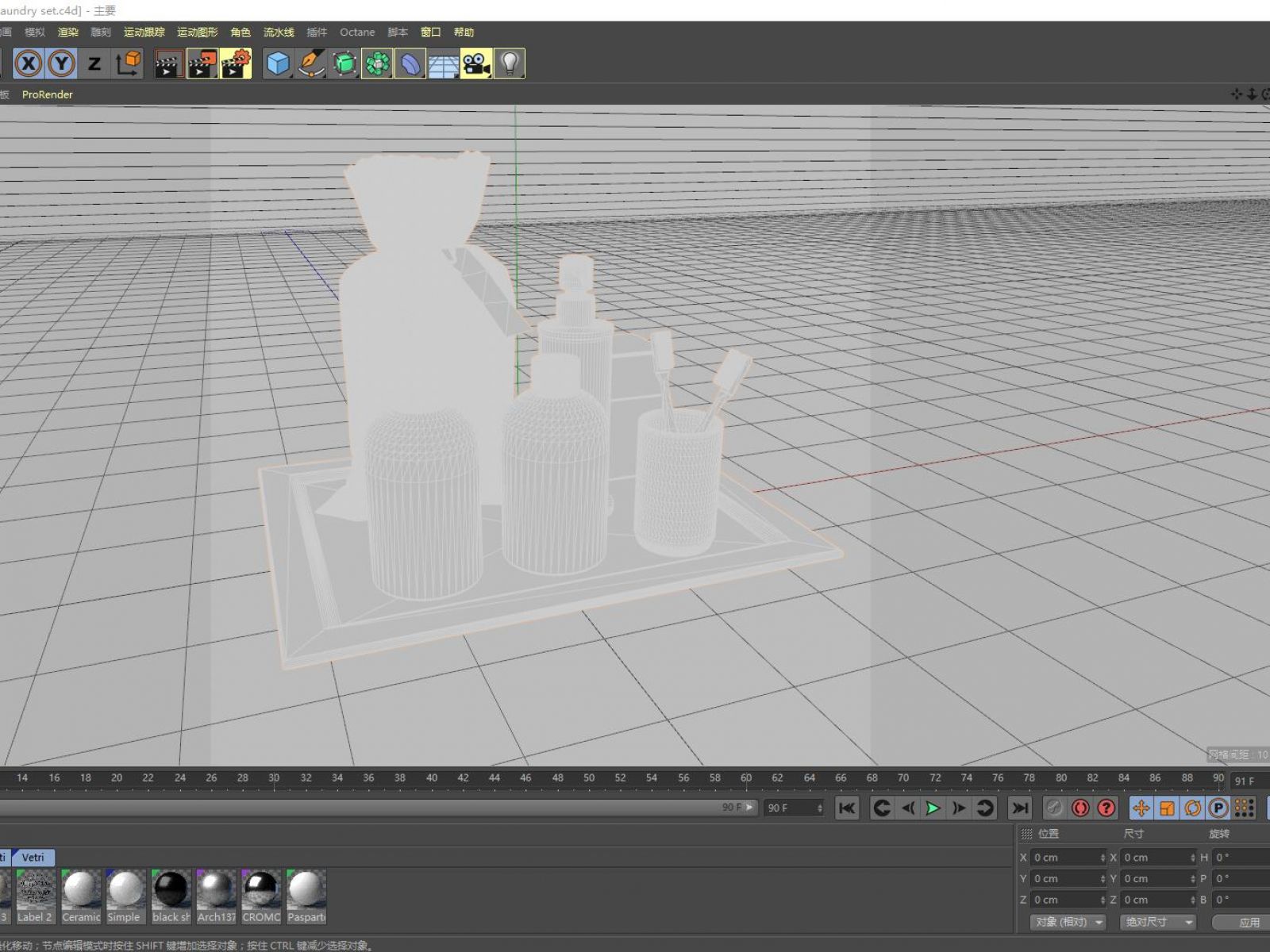
Task: Open the 脚本 menu
Action: 398,33
